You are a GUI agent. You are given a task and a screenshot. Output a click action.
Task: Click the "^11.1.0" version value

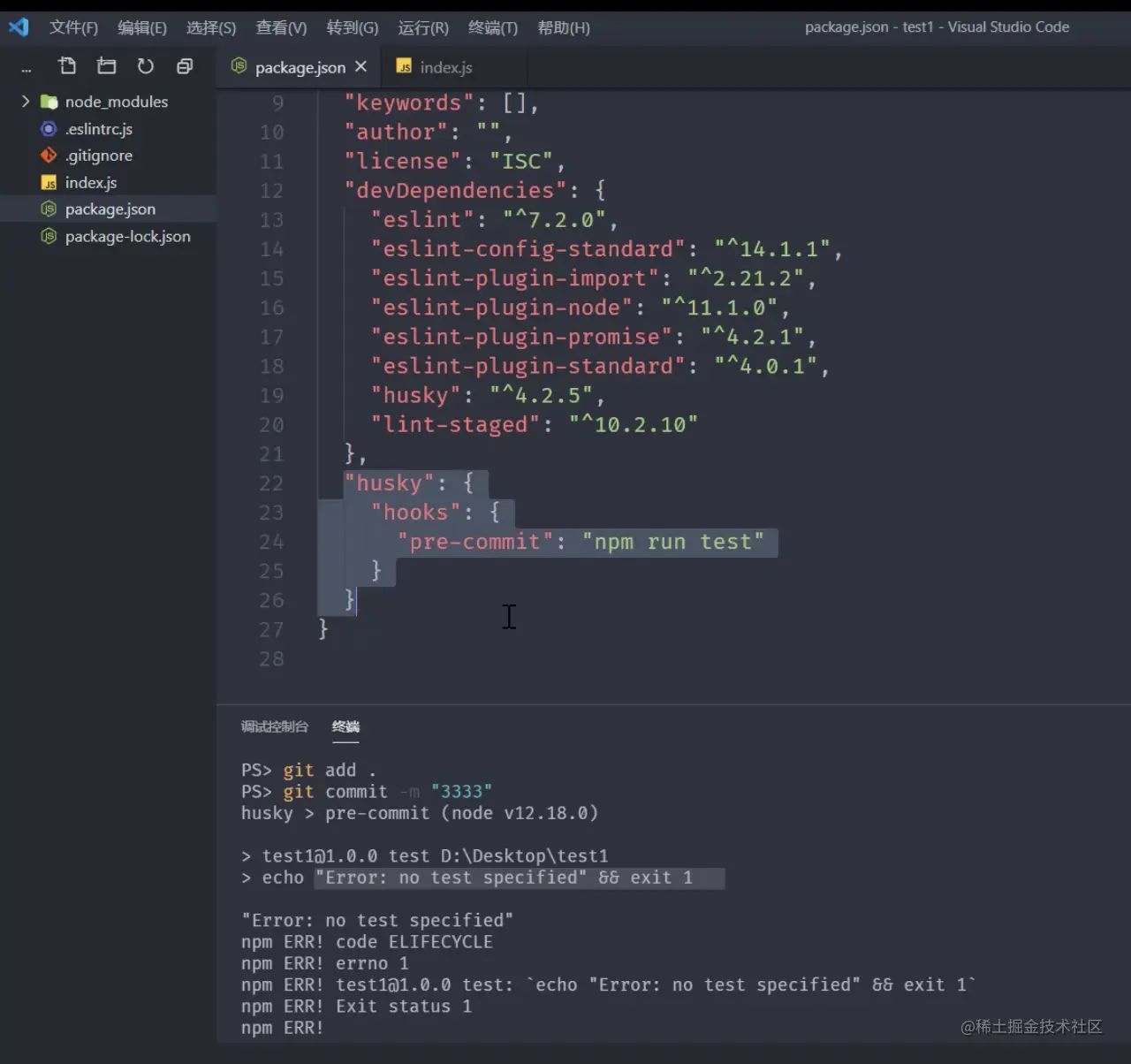click(x=719, y=308)
